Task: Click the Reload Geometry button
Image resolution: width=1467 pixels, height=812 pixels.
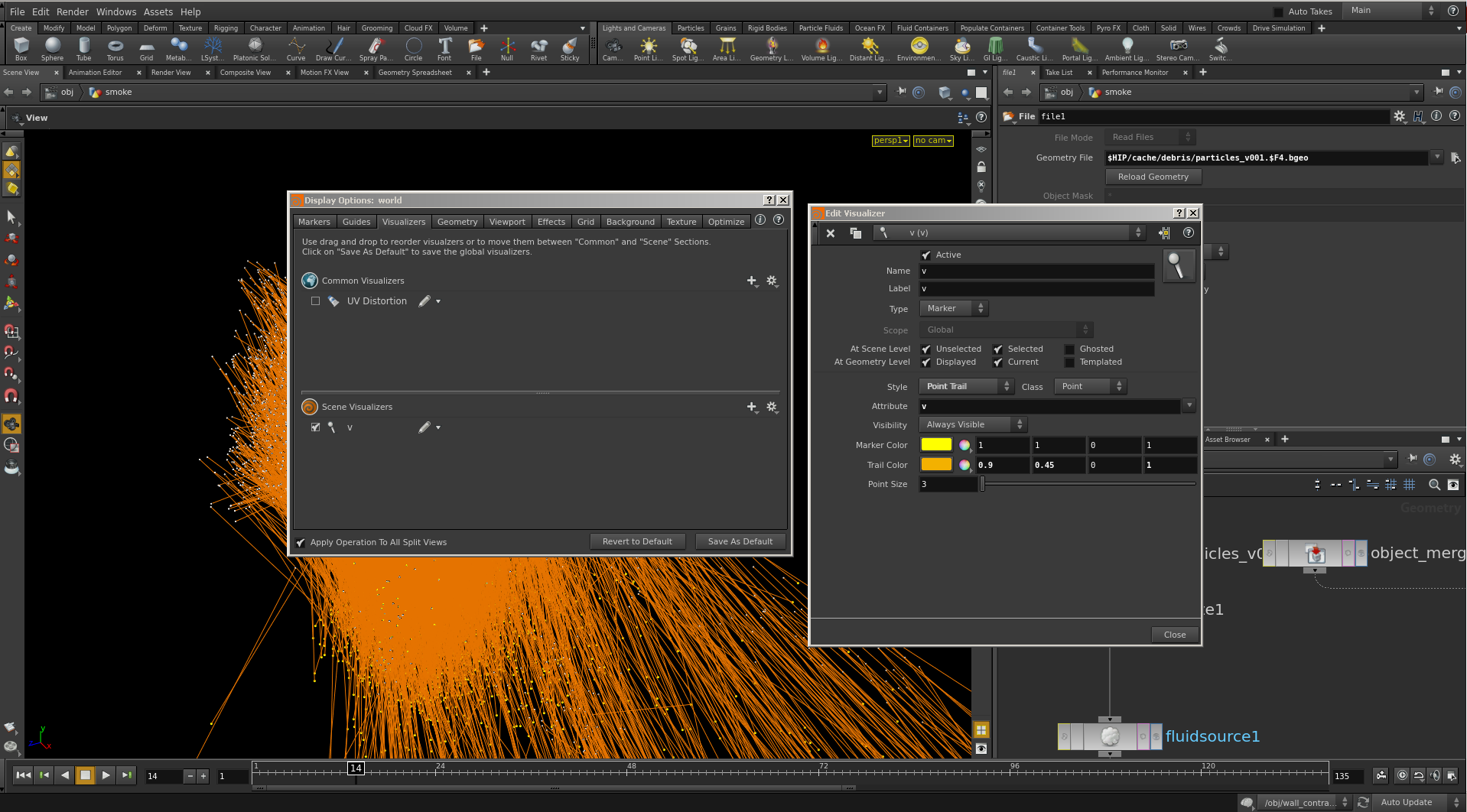Action: coord(1153,177)
